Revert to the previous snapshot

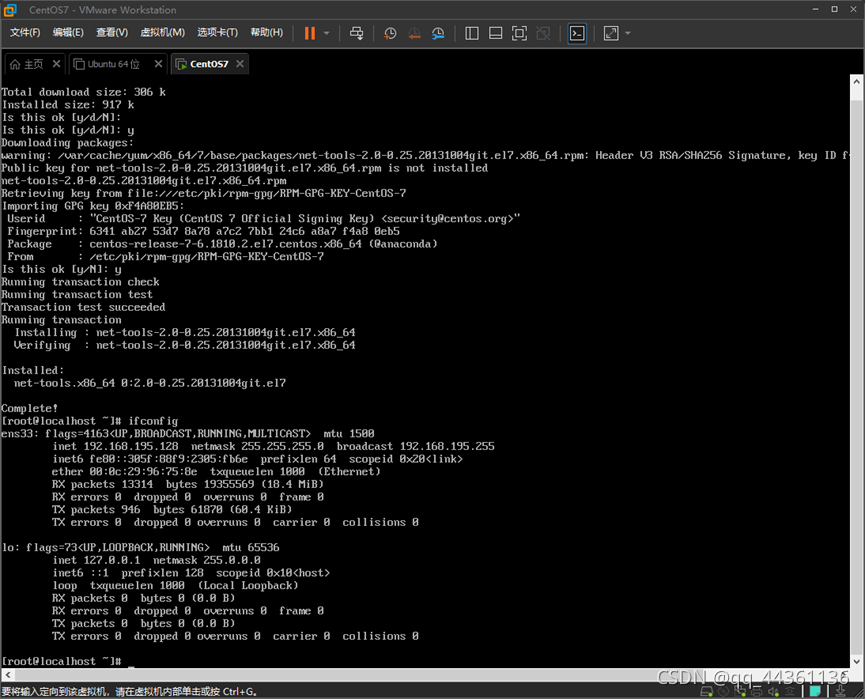pyautogui.click(x=414, y=33)
